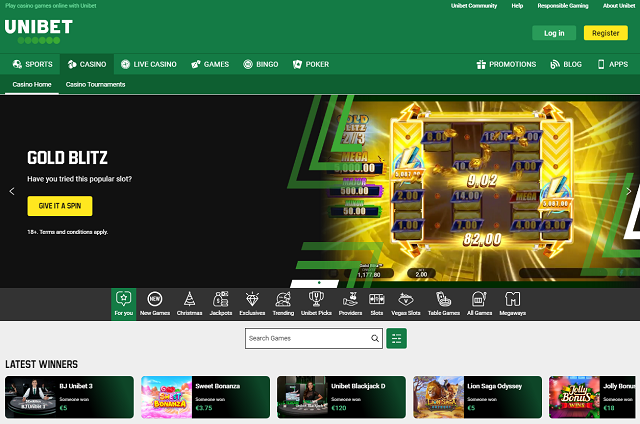Image resolution: width=640 pixels, height=424 pixels.
Task: Switch to the Casino Tournaments tab
Action: pos(96,84)
